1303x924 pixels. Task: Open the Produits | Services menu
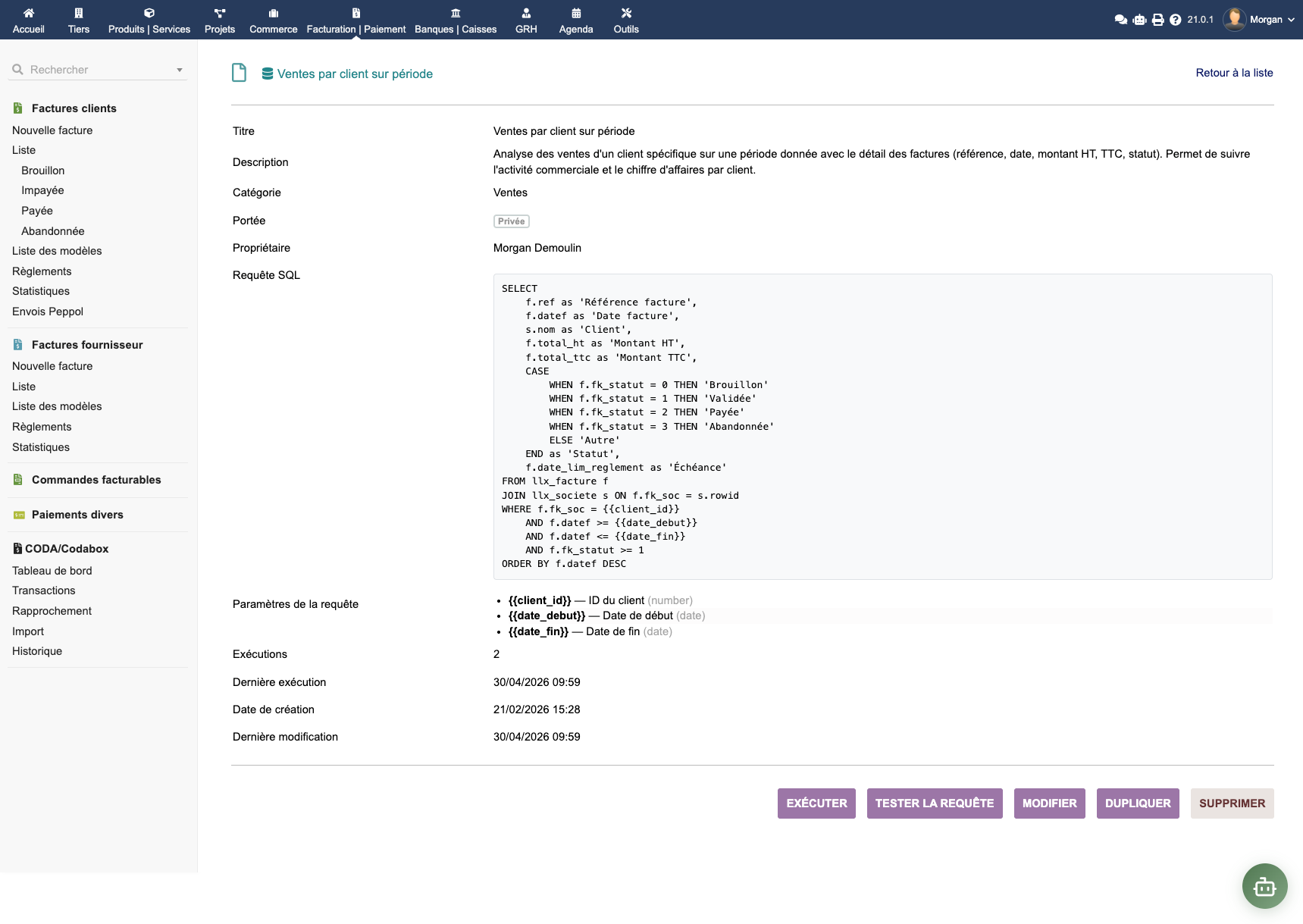click(x=149, y=20)
